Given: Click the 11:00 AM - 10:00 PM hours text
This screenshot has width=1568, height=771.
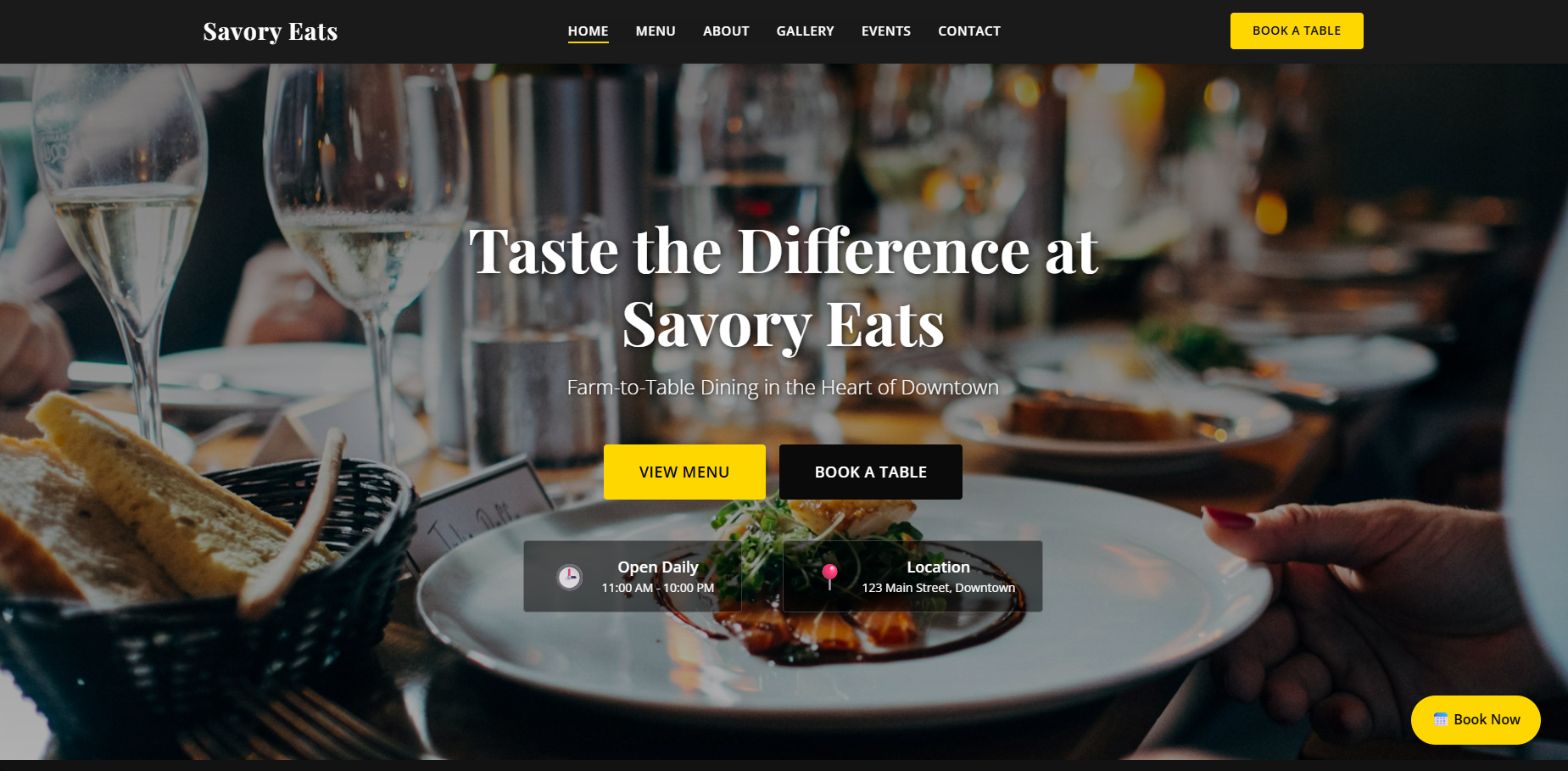Looking at the screenshot, I should pos(657,588).
